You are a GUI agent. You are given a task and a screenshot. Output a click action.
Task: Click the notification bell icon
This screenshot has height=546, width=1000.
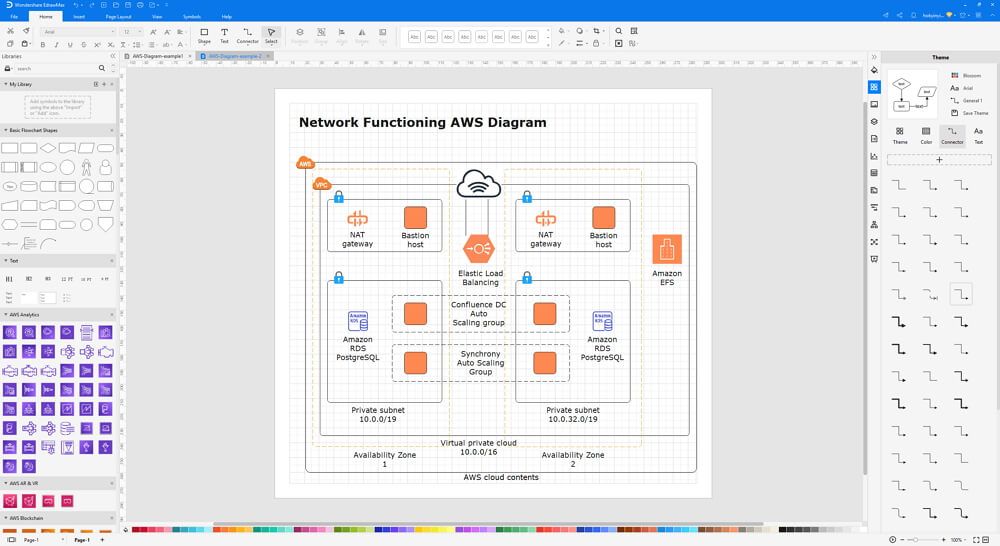[x=913, y=15]
